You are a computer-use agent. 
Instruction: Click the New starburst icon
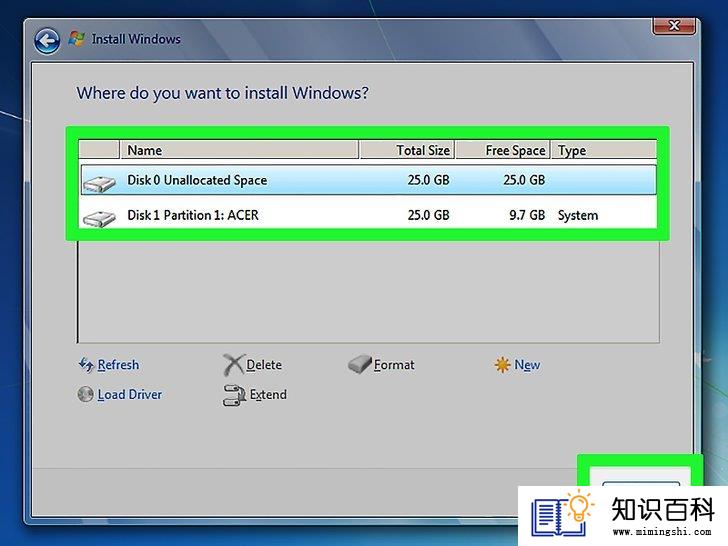tap(502, 365)
